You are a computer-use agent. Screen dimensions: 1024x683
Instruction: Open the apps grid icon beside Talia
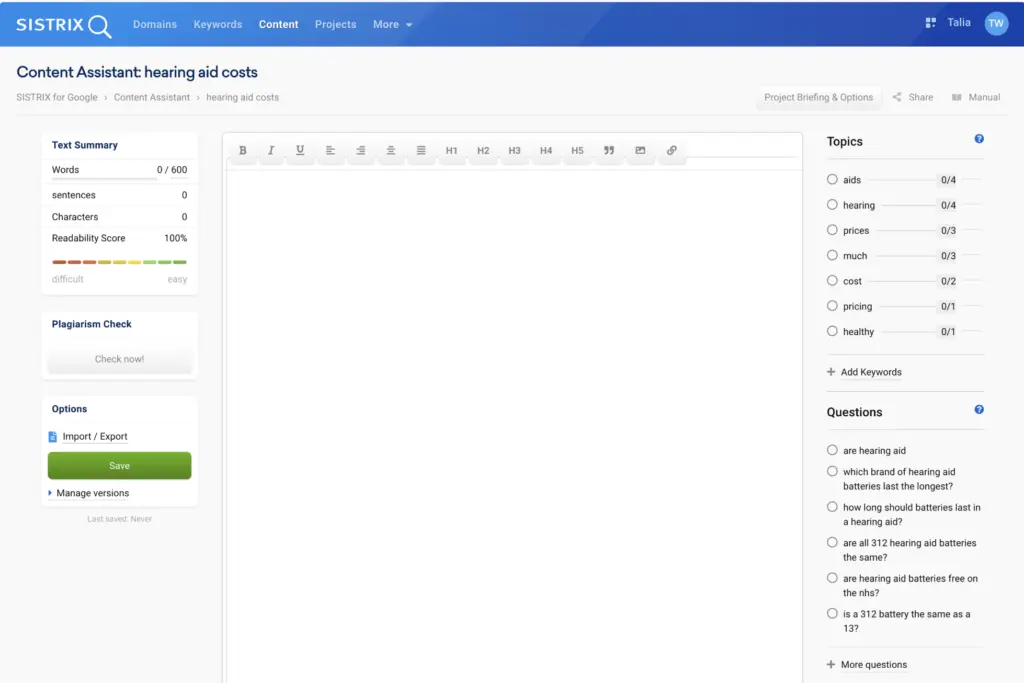point(931,23)
